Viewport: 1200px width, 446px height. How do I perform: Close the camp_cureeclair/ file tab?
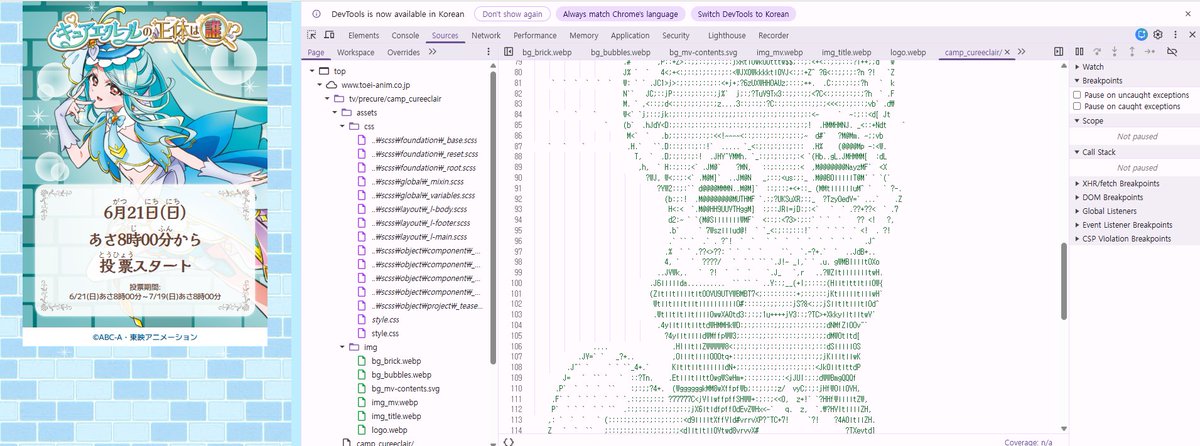(x=1008, y=51)
